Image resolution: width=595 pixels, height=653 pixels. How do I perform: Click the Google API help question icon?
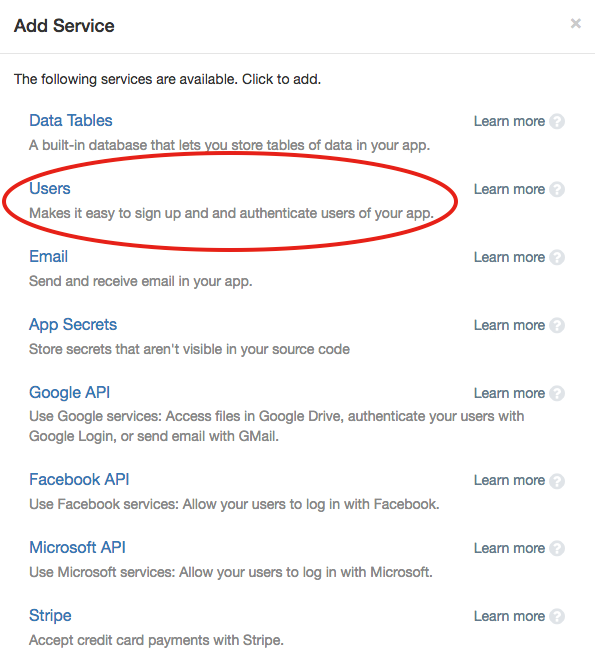pos(557,393)
